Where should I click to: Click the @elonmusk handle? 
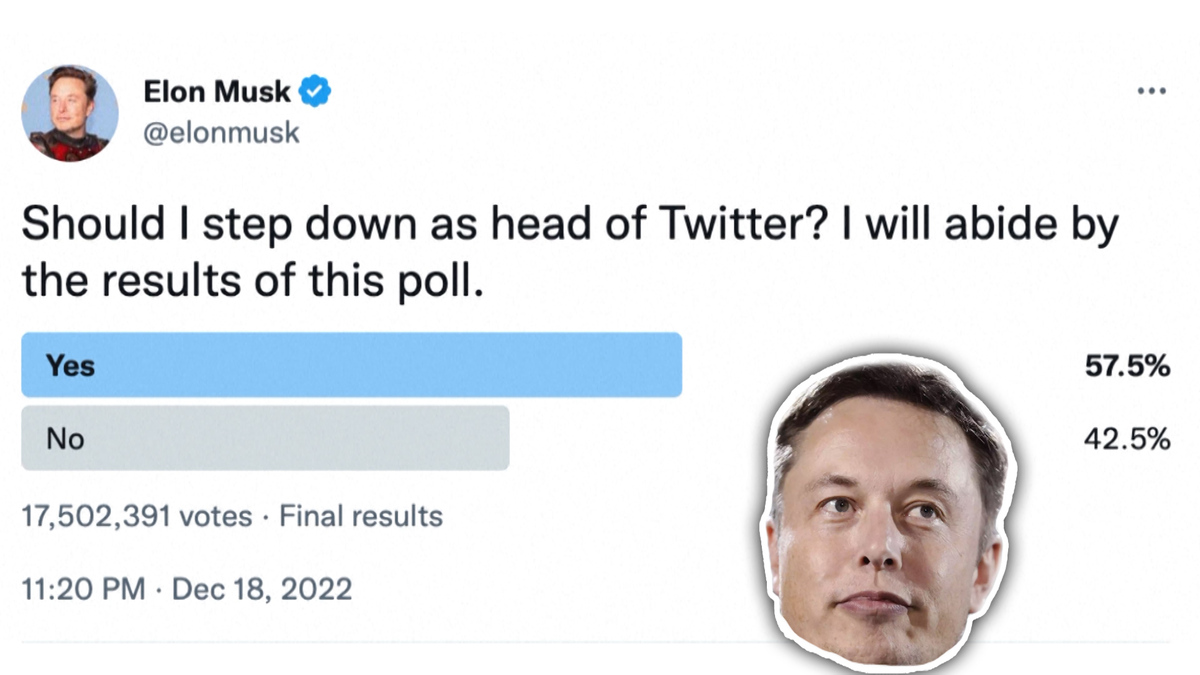[x=221, y=133]
